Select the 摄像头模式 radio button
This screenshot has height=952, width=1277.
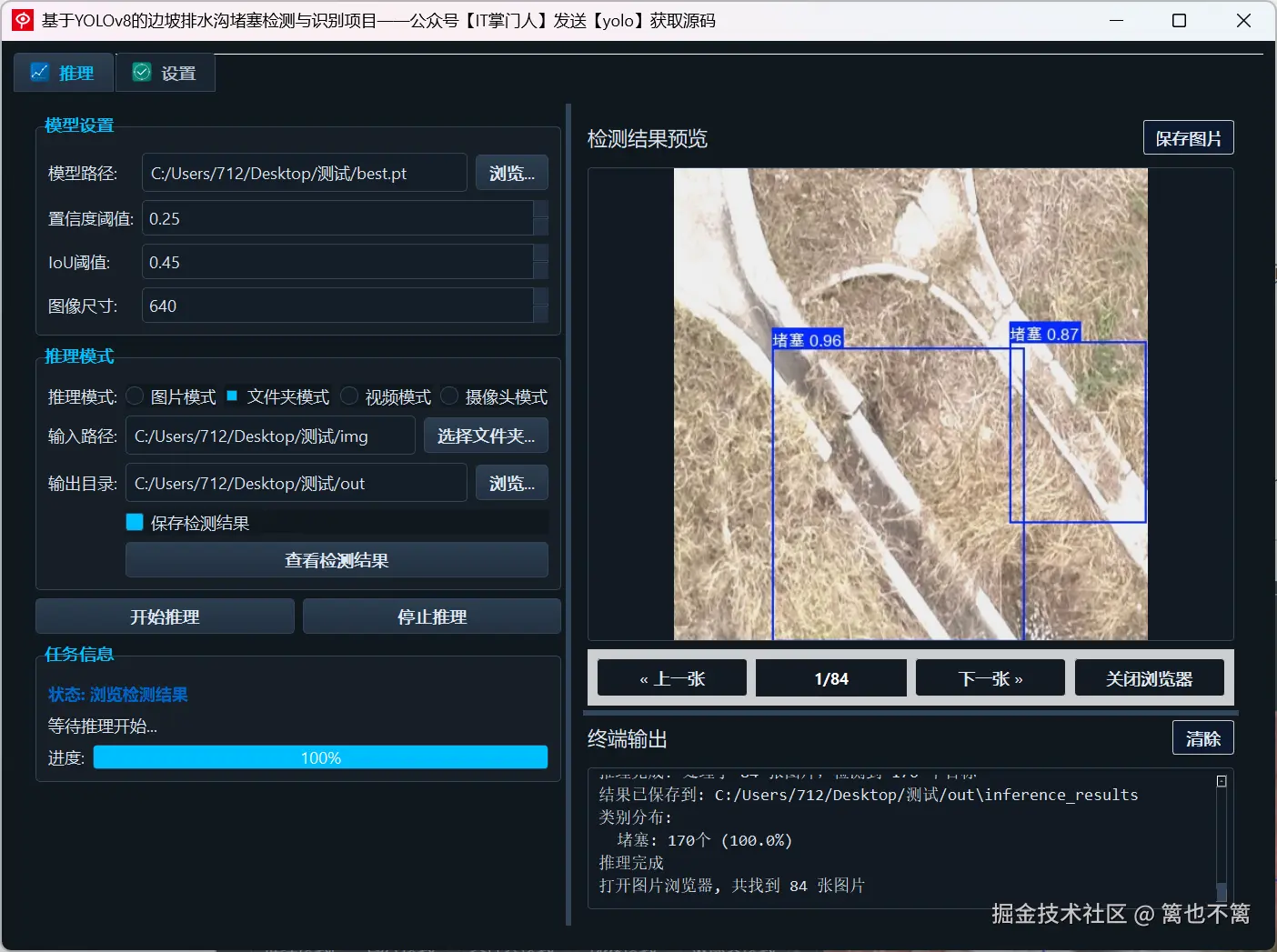tap(449, 396)
